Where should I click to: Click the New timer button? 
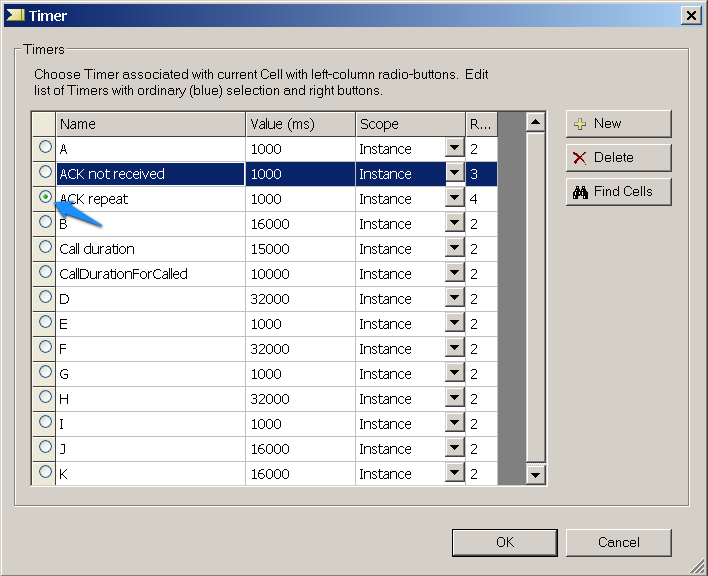coord(618,124)
